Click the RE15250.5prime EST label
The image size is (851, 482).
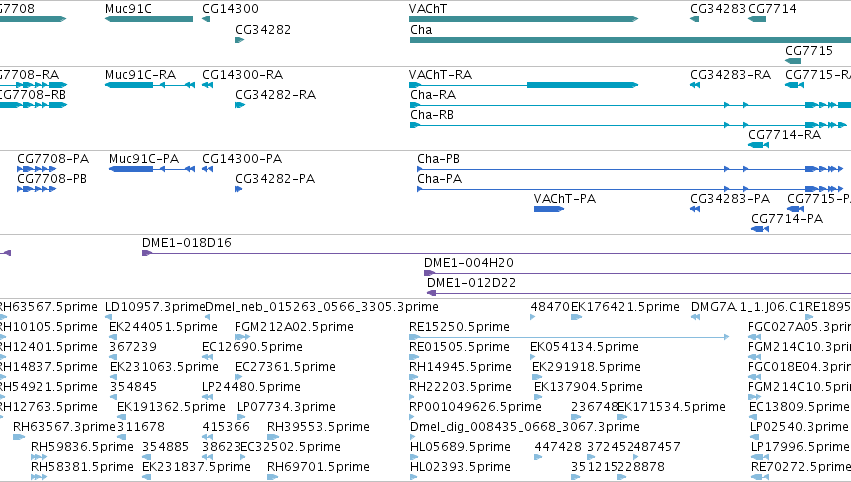pos(460,327)
